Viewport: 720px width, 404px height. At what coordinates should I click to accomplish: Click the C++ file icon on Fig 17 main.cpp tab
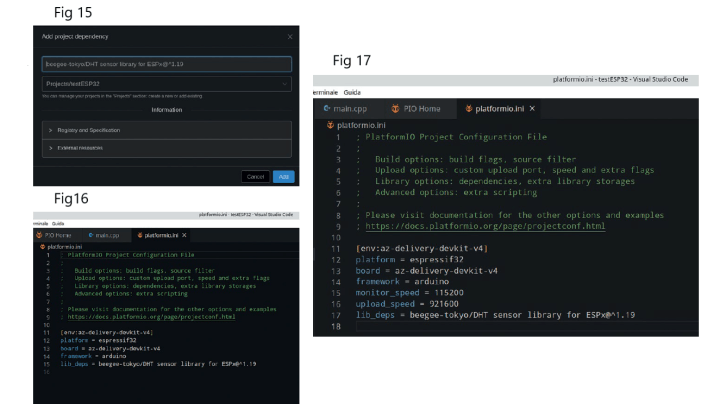click(326, 108)
